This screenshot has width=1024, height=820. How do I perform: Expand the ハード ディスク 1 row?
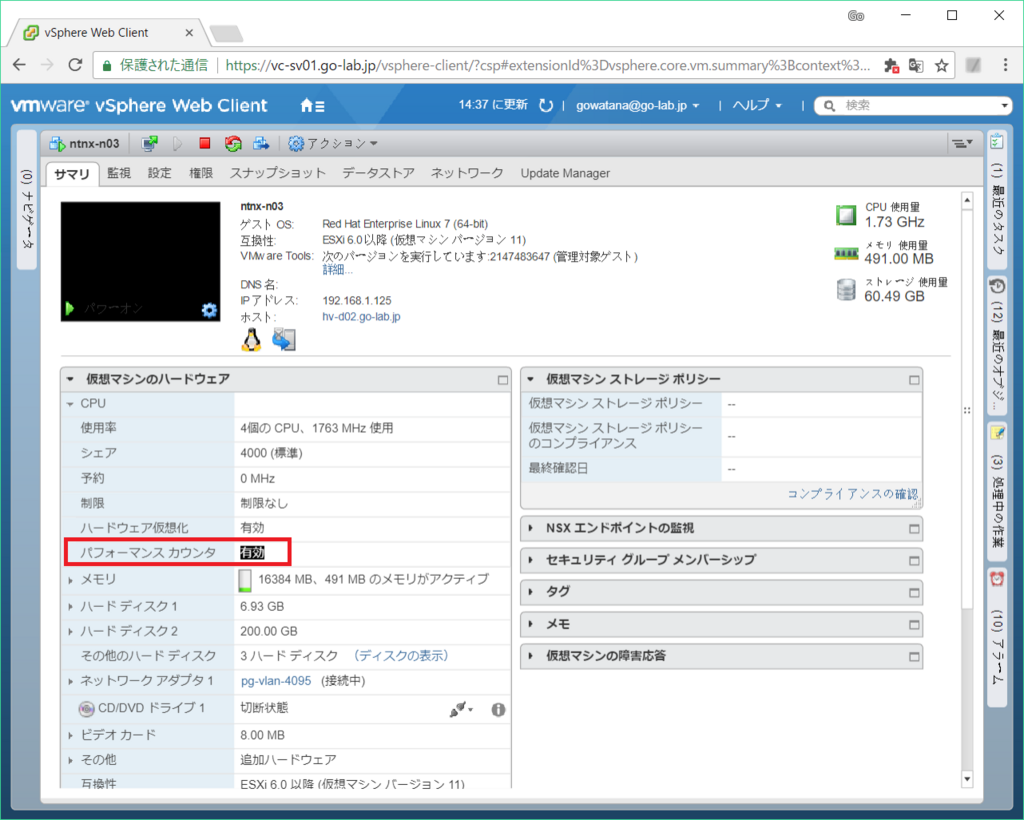pyautogui.click(x=70, y=607)
